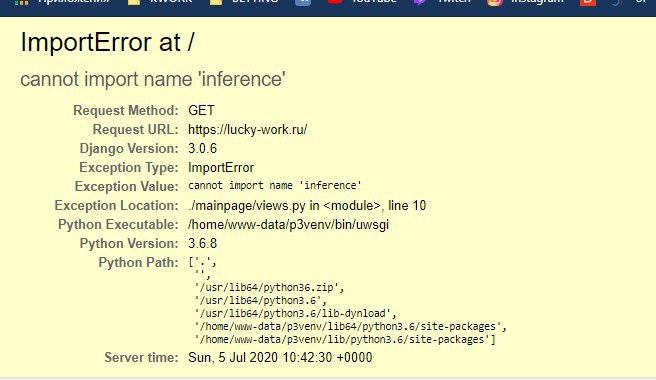Click the 'Django Version:' label

129,149
